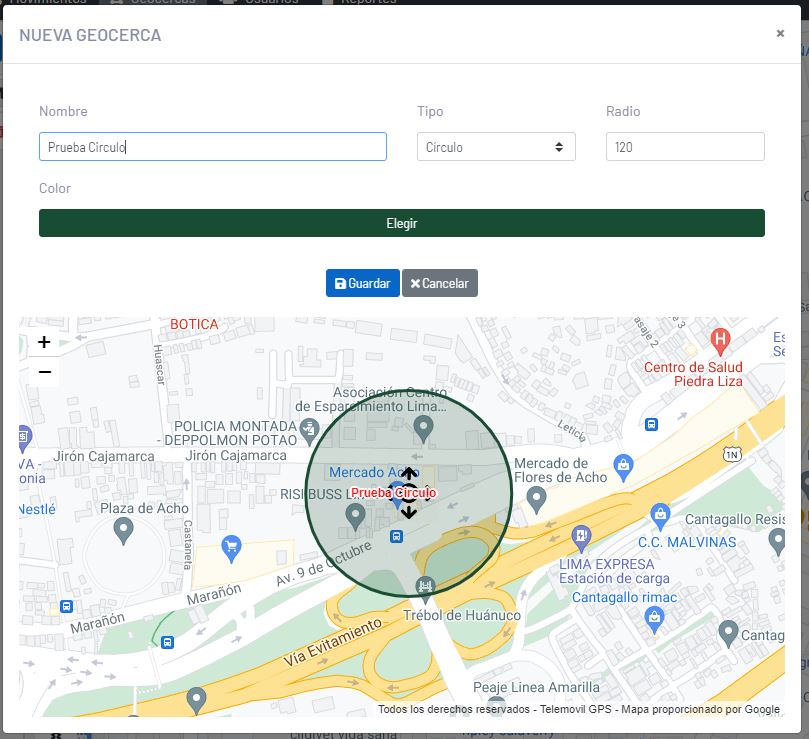Image resolution: width=809 pixels, height=739 pixels.
Task: Click the LIMA EXPRESA charging station marker
Action: coord(581,537)
